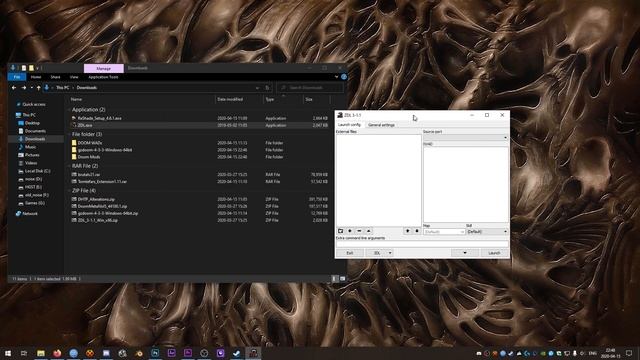Image resolution: width=640 pixels, height=360 pixels.
Task: Open File Explorer from the taskbar
Action: click(41, 353)
